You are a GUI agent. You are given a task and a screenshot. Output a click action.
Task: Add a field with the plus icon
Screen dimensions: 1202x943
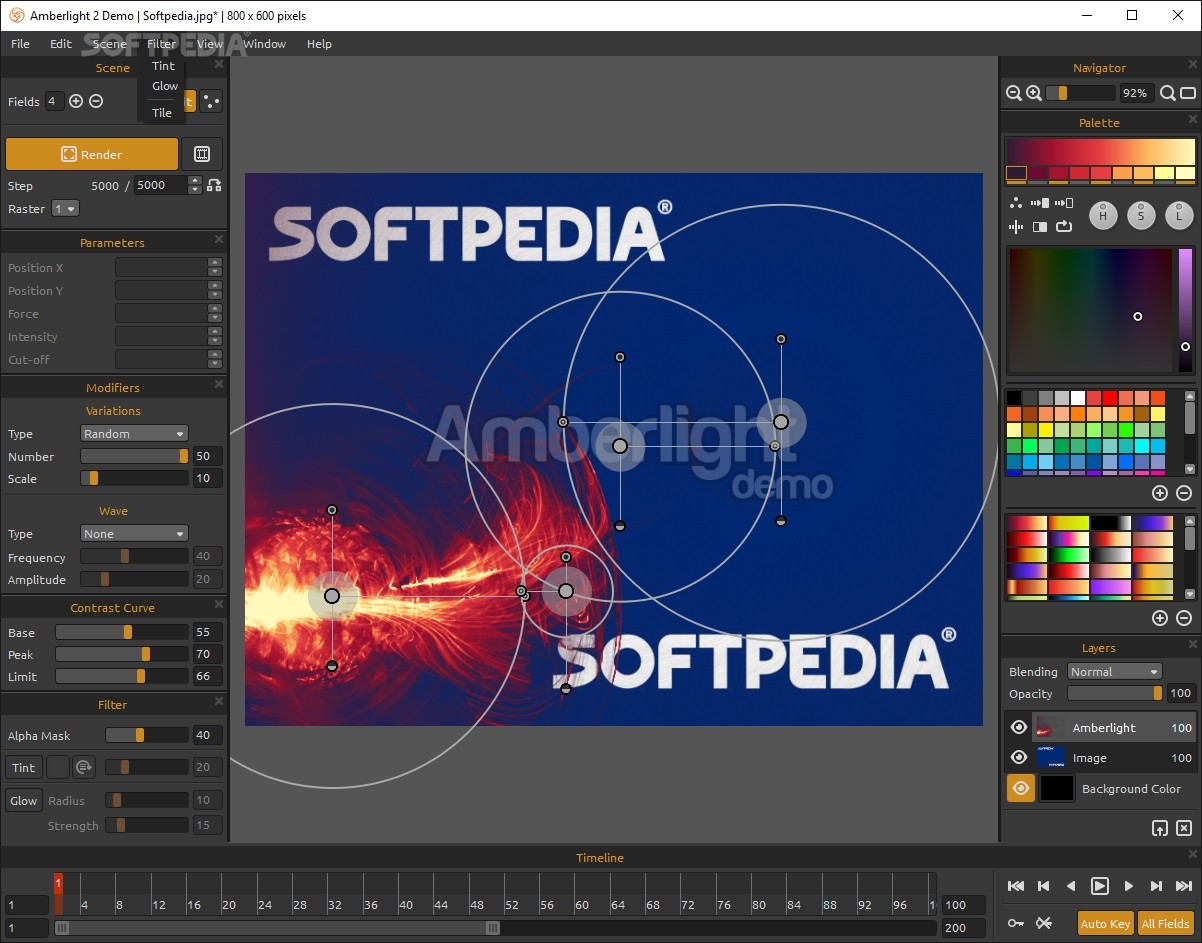[x=76, y=101]
